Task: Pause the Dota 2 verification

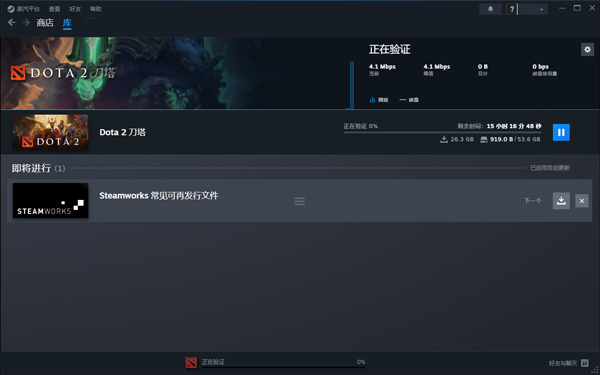Action: (x=561, y=132)
